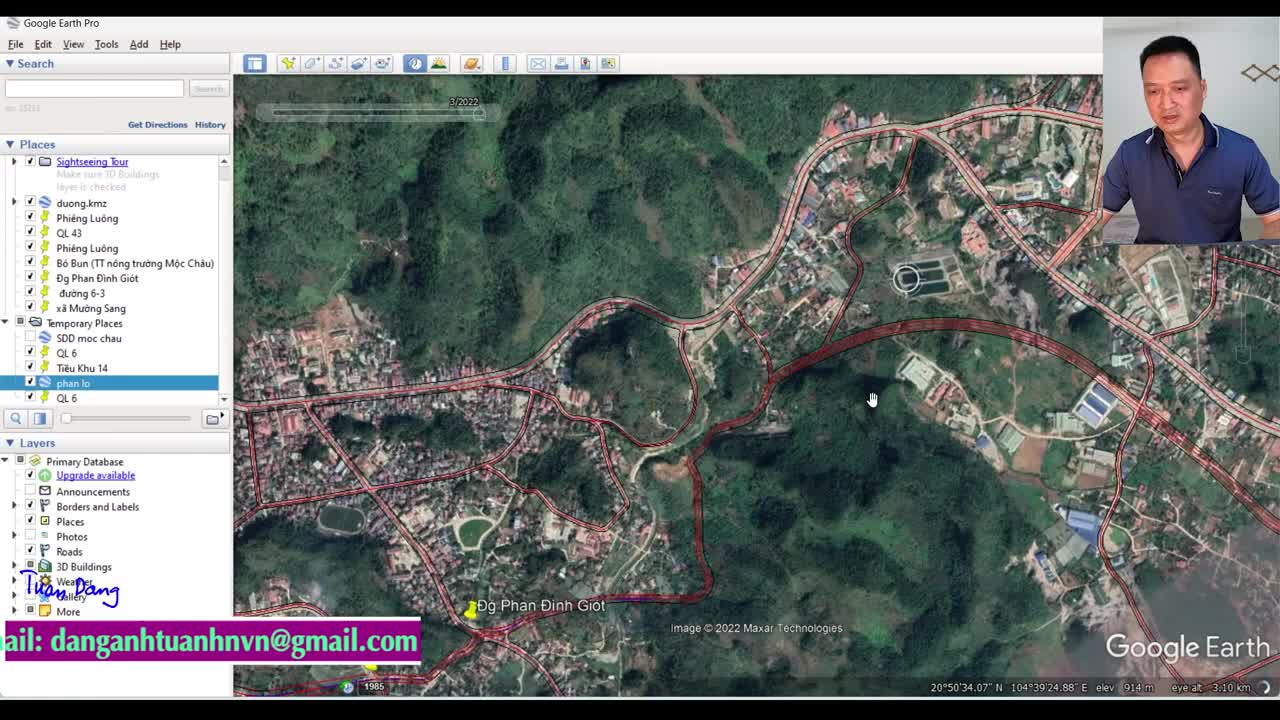1280x720 pixels.
Task: Click the 3D Buildings layer icon
Action: click(45, 567)
